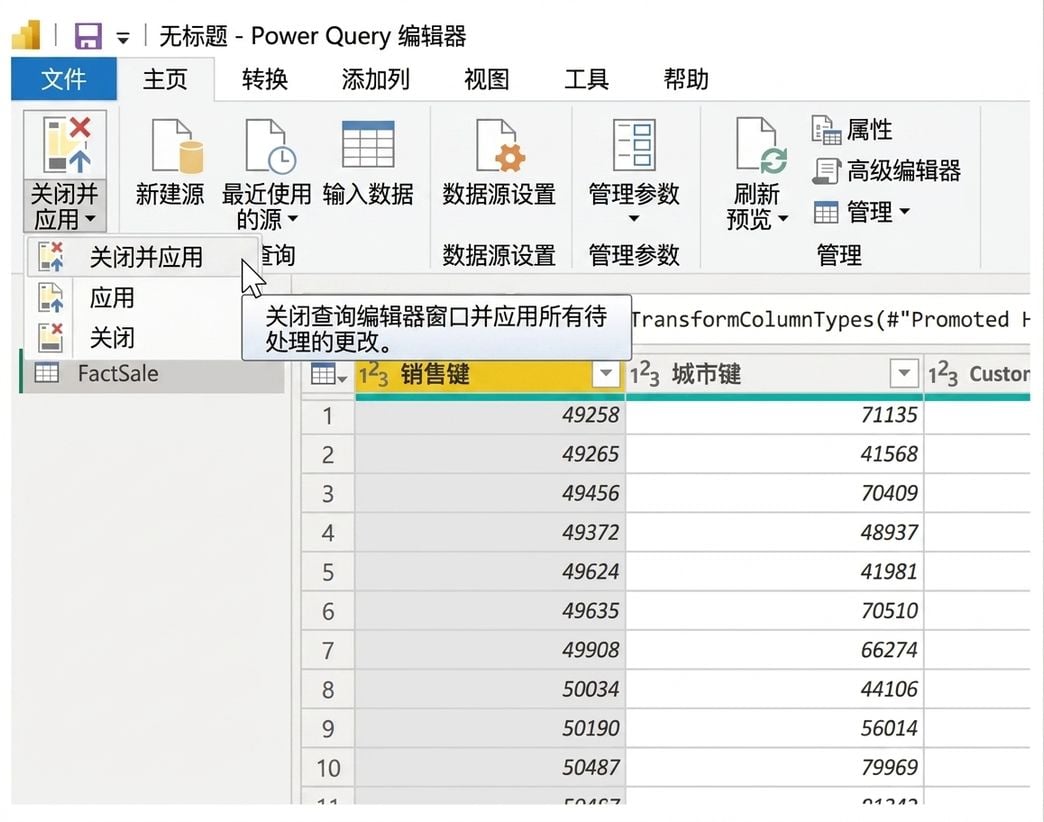The height and width of the screenshot is (822, 1044).
Task: Click cell 44106 in 城市键 column
Action: [774, 690]
